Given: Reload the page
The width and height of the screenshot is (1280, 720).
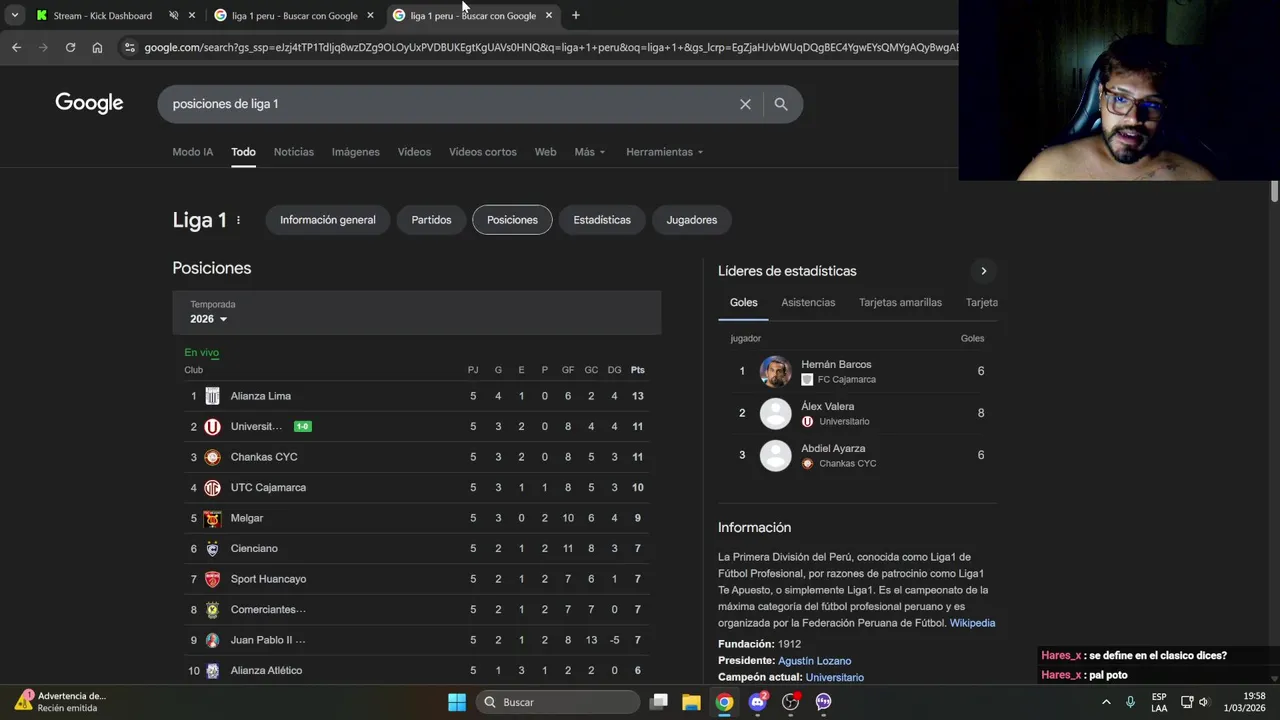Looking at the screenshot, I should point(70,47).
